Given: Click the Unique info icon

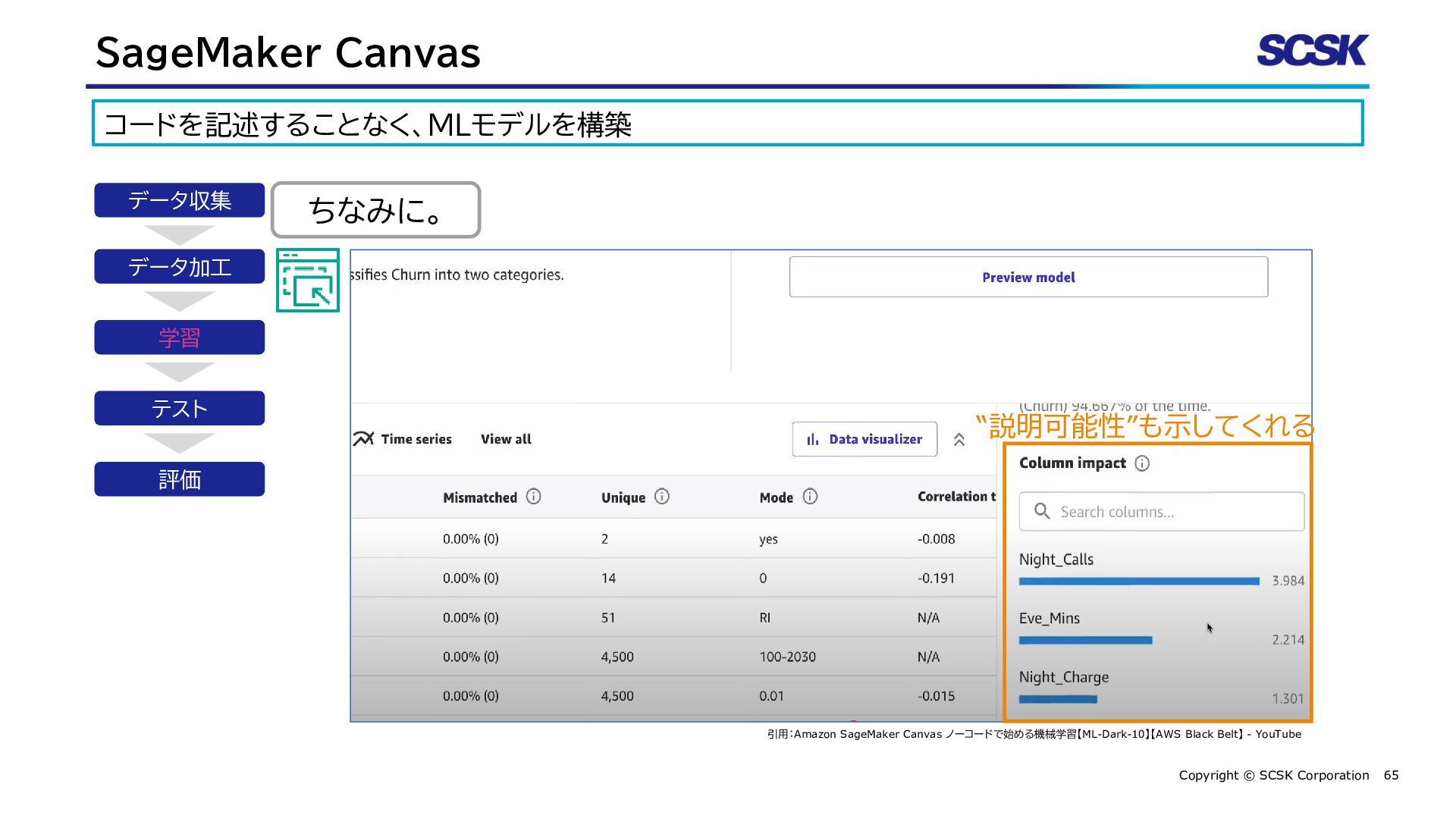Looking at the screenshot, I should click(662, 497).
